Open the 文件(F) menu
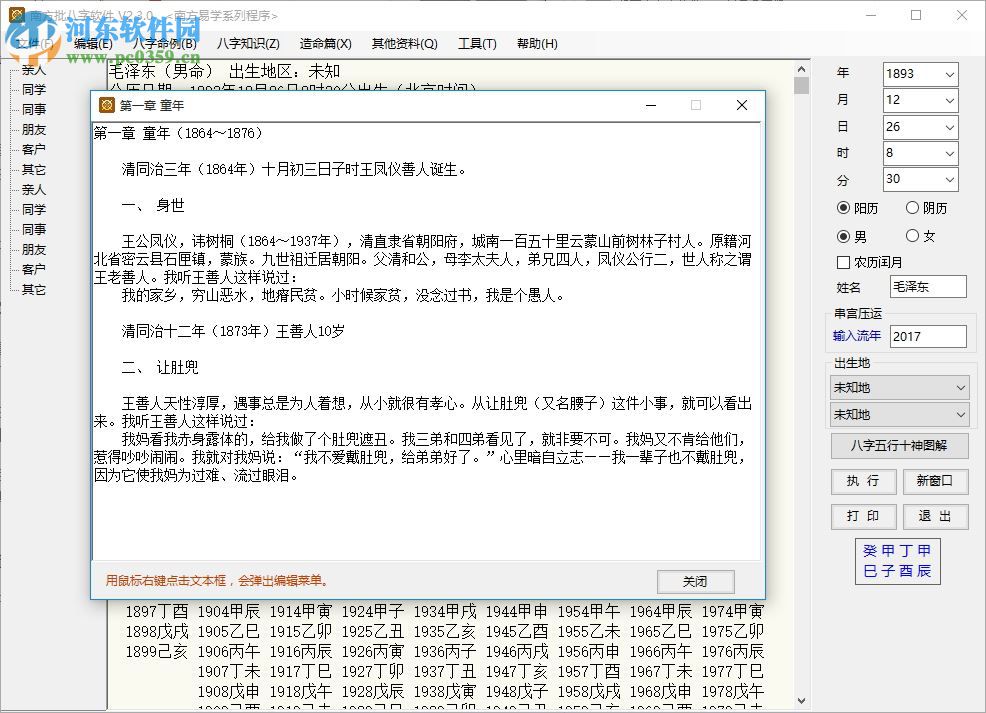 point(34,43)
